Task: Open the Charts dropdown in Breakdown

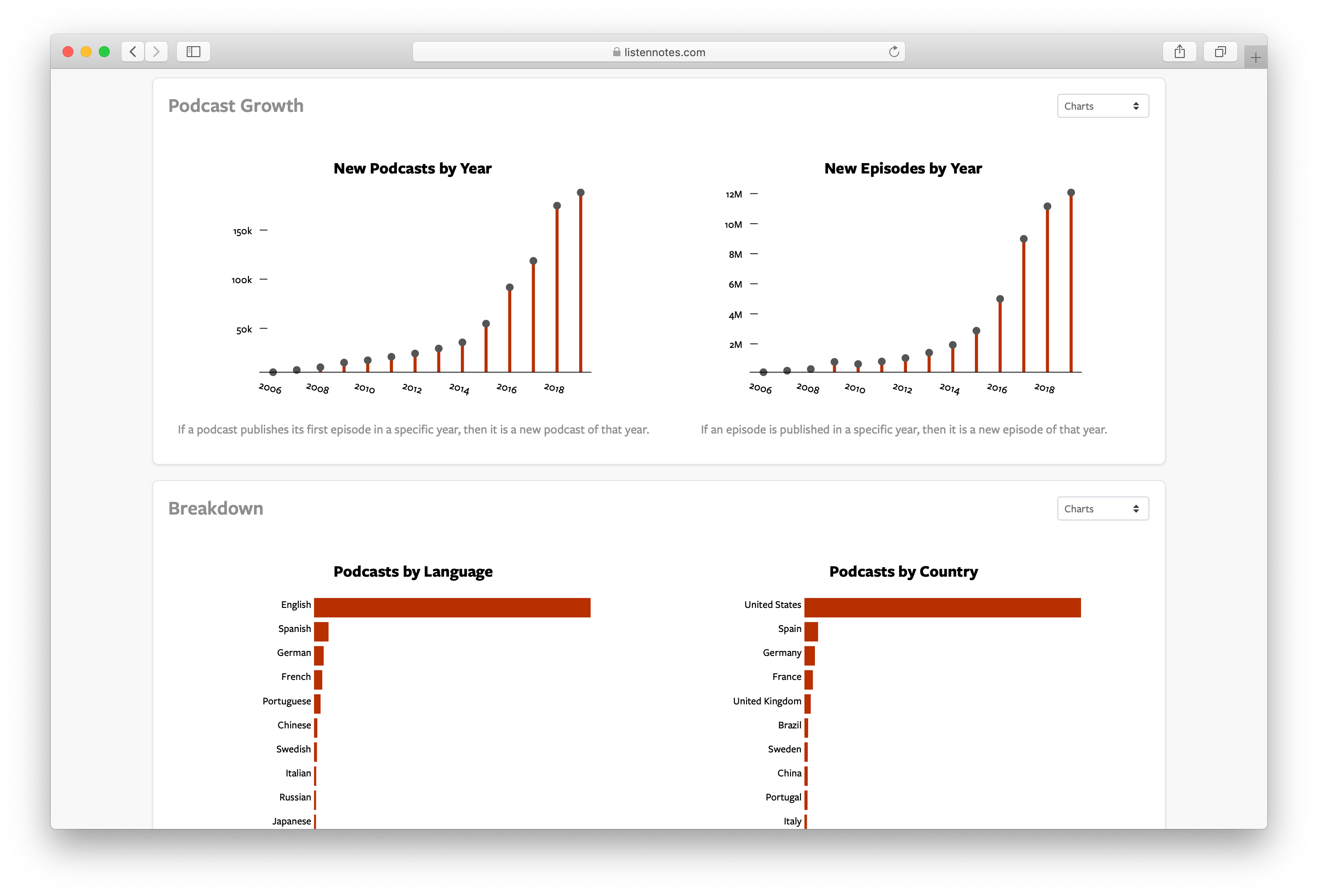Action: [x=1103, y=508]
